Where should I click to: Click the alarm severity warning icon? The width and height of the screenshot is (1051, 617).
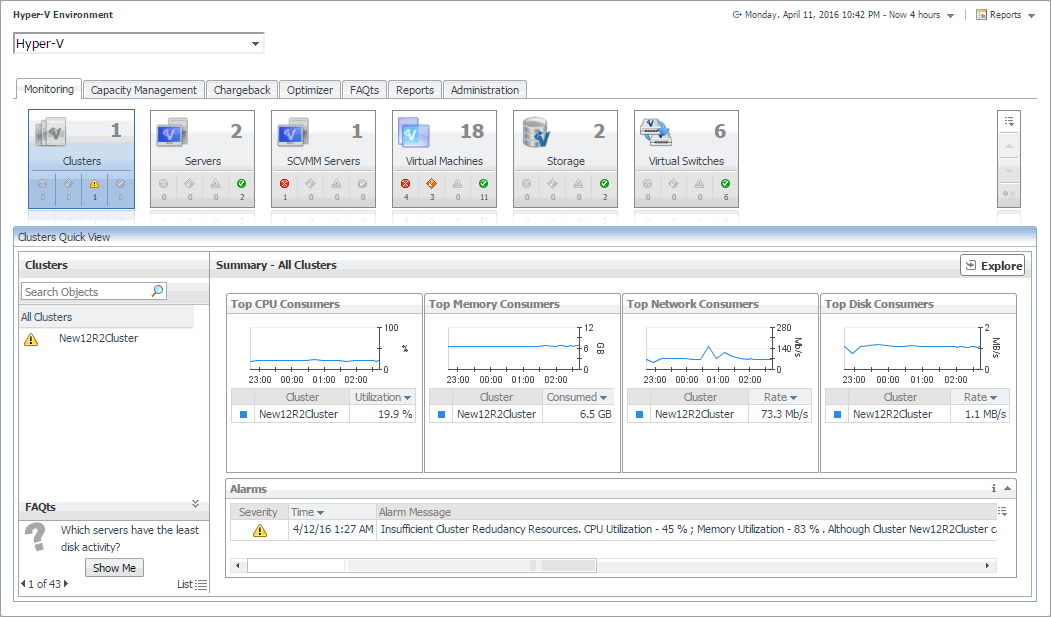[260, 530]
